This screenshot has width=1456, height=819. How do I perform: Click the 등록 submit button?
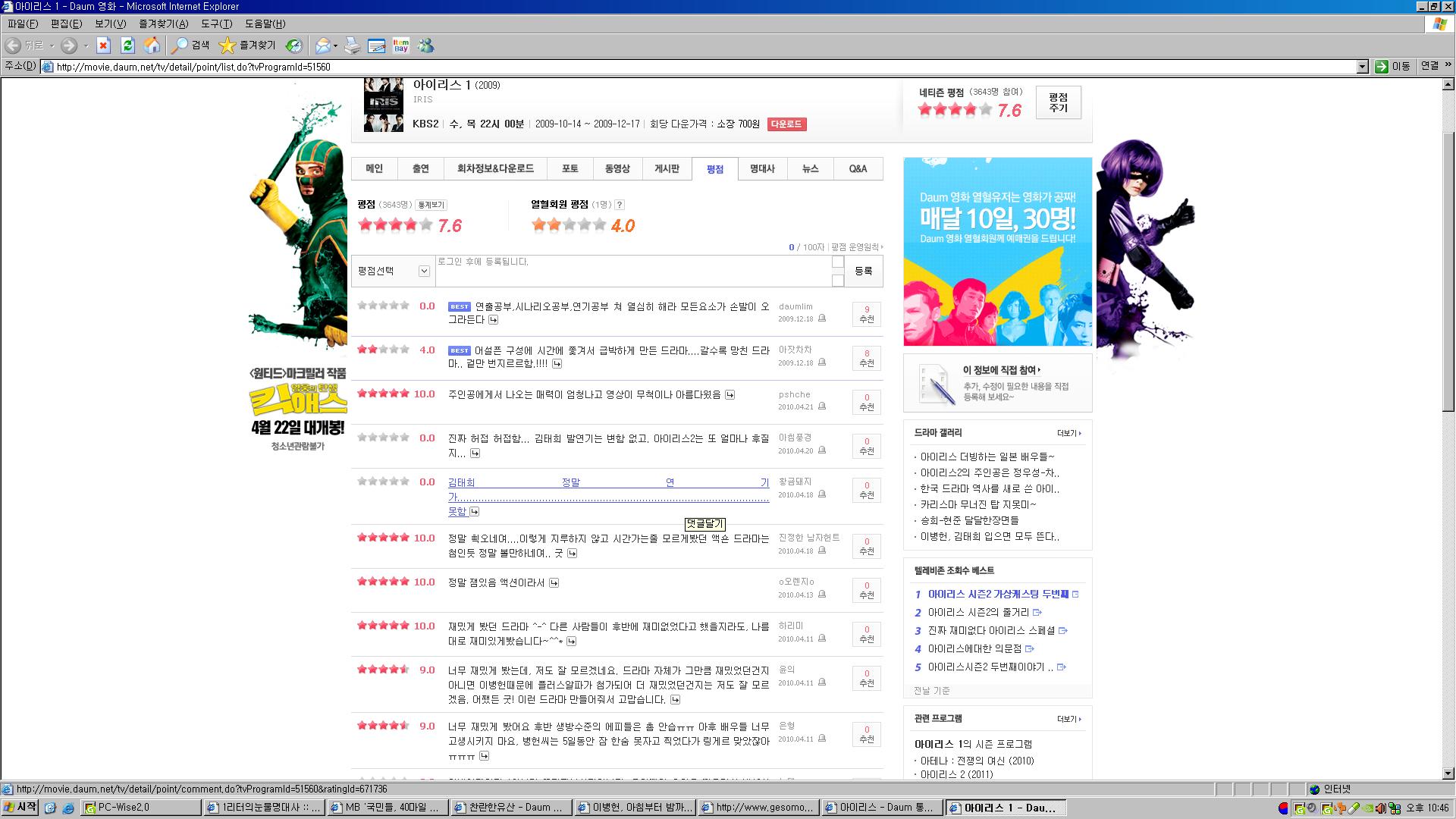pyautogui.click(x=863, y=271)
